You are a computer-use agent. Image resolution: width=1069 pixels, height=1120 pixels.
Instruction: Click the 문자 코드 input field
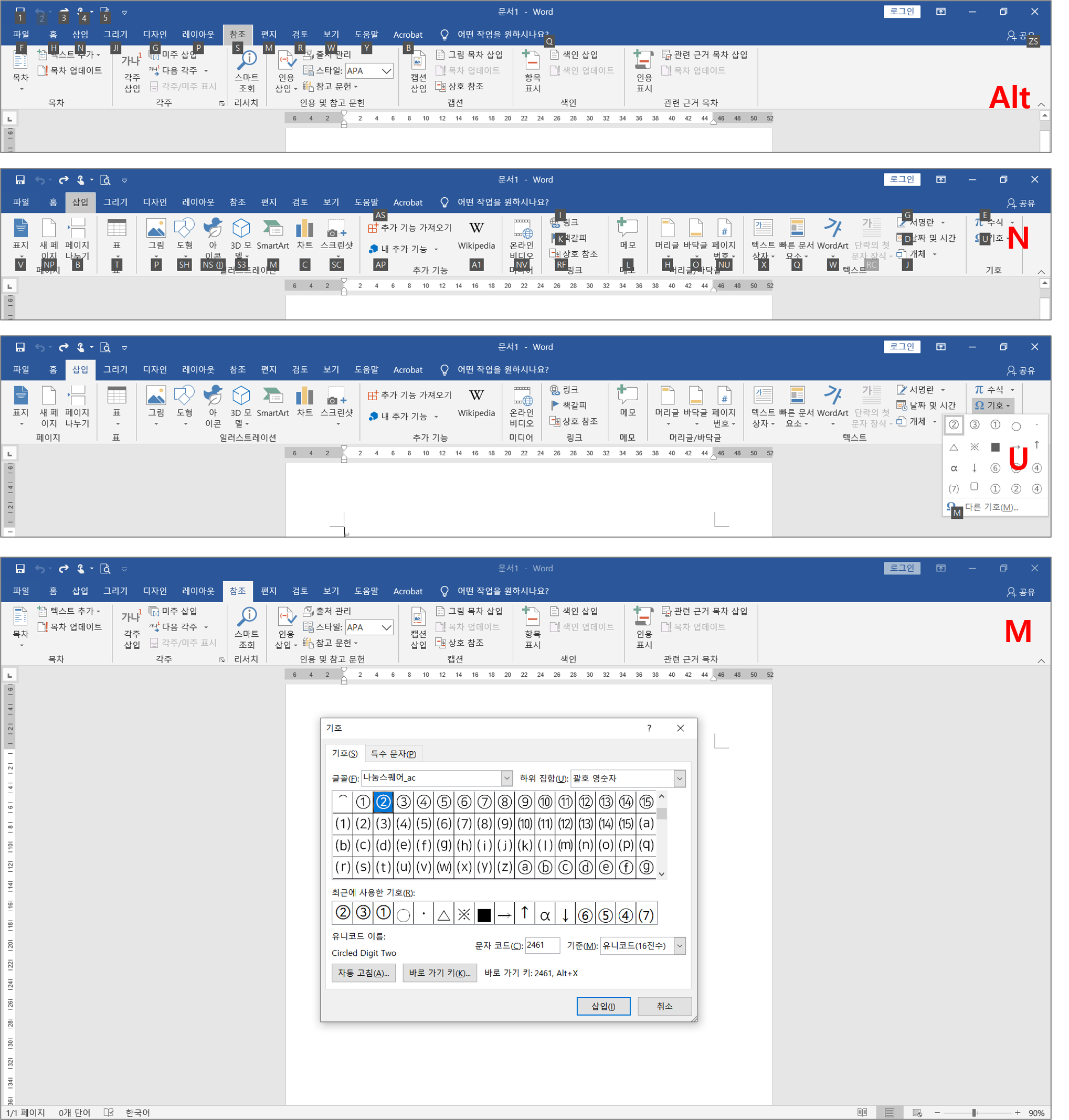pyautogui.click(x=542, y=946)
